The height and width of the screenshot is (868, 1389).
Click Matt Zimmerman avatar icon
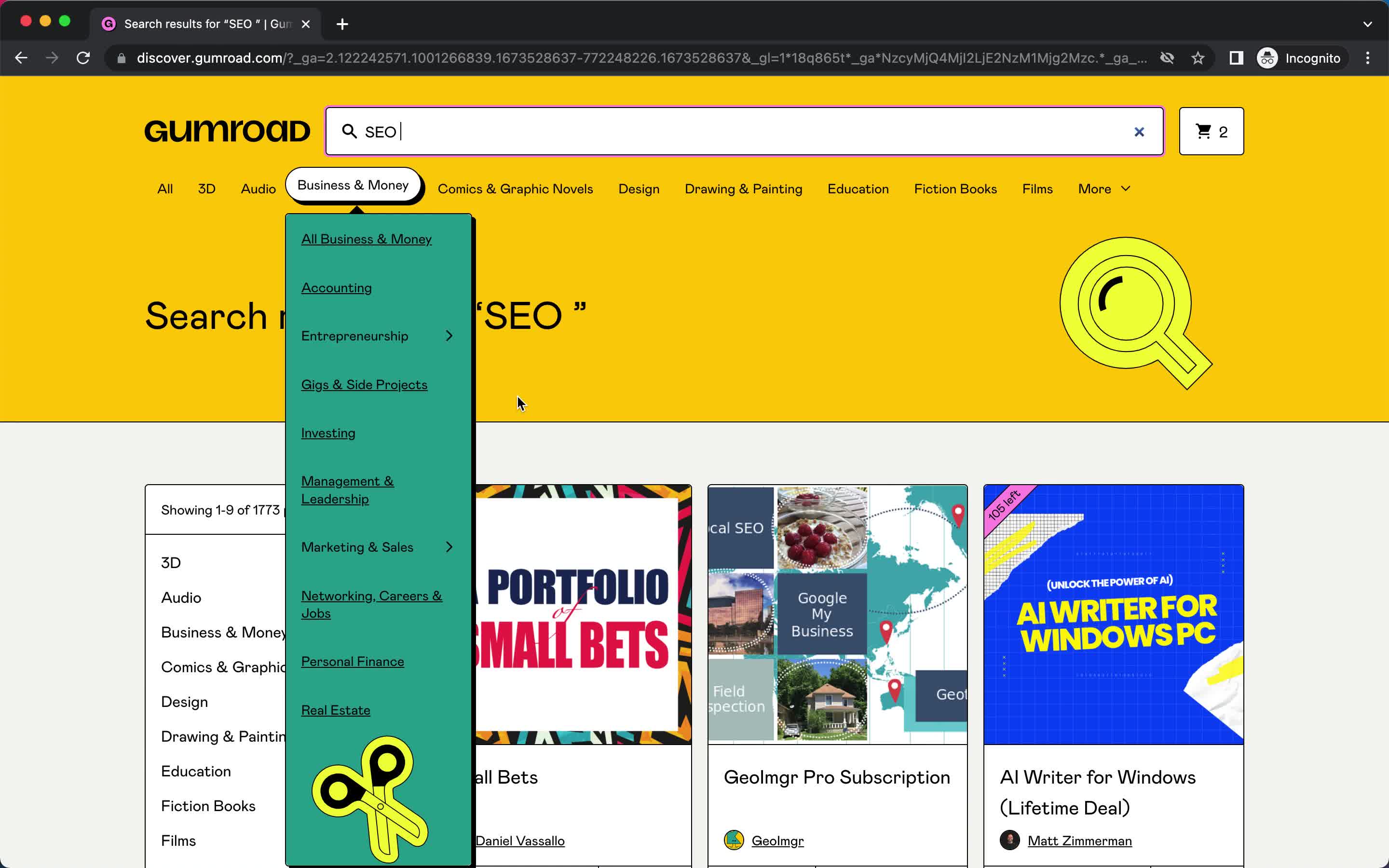point(1009,841)
